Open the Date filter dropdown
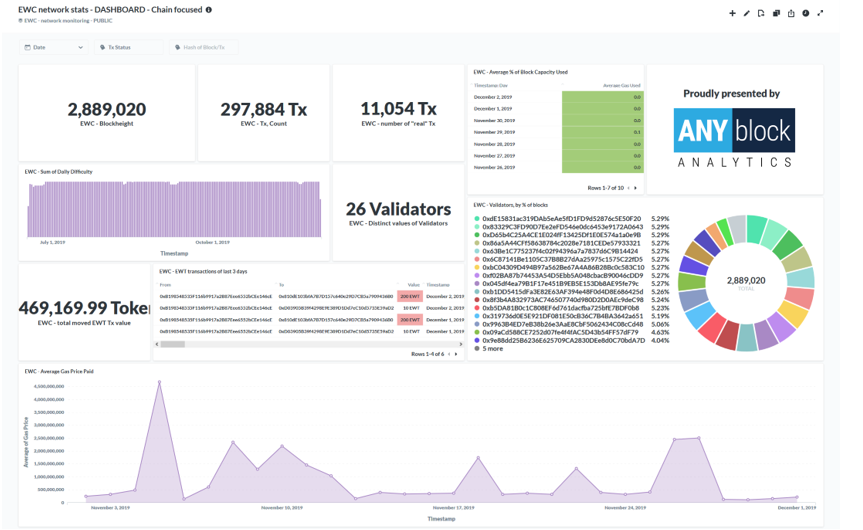Viewport: 863px width, 530px height. click(x=54, y=47)
